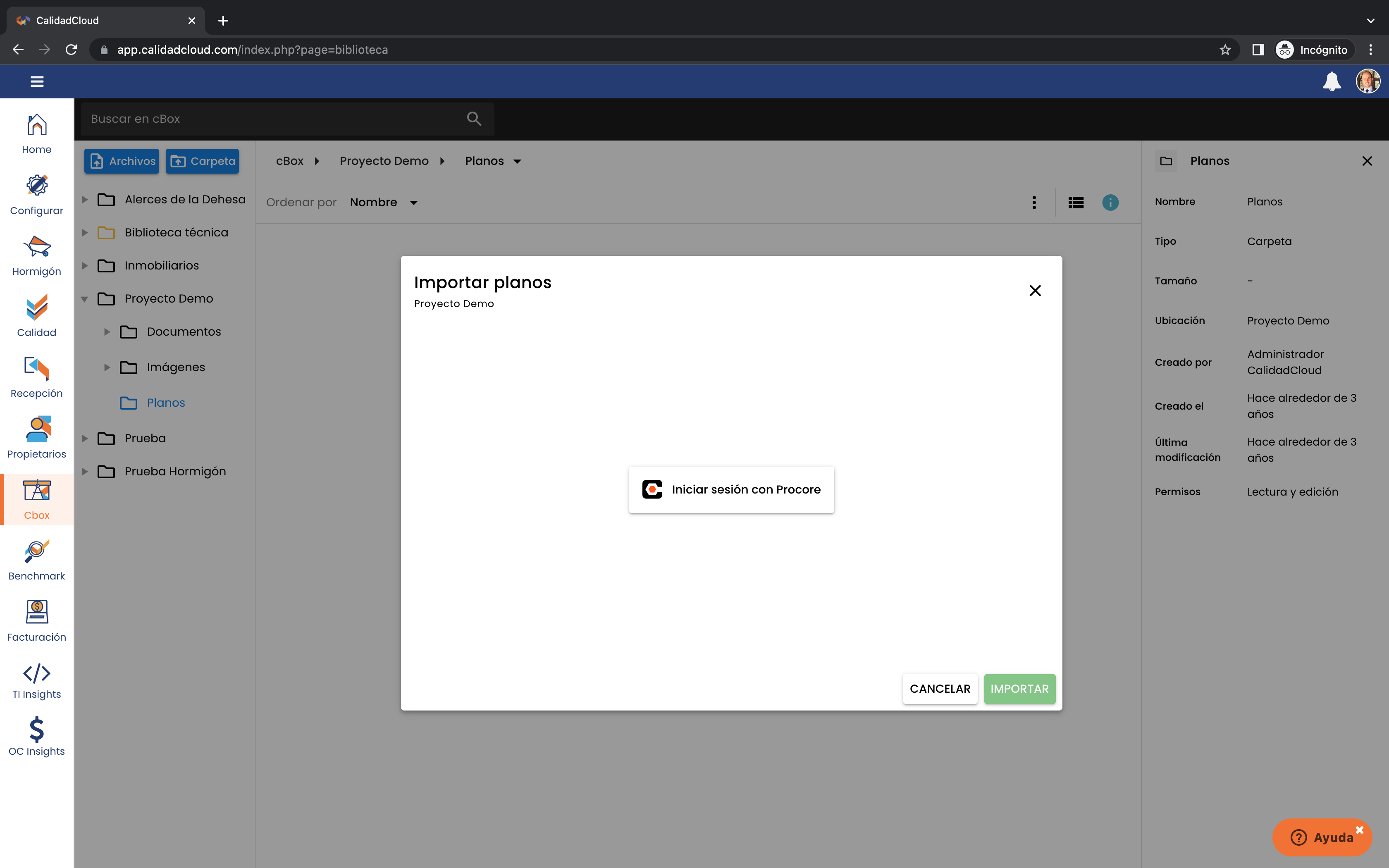Toggle the hamburger navigation menu
The image size is (1389, 868).
tap(37, 81)
